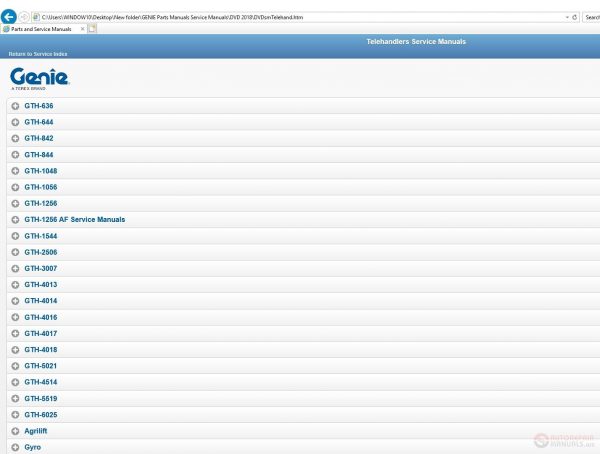The width and height of the screenshot is (600, 454).
Task: Click the plus icon beside GTH-5021
Action: [15, 366]
